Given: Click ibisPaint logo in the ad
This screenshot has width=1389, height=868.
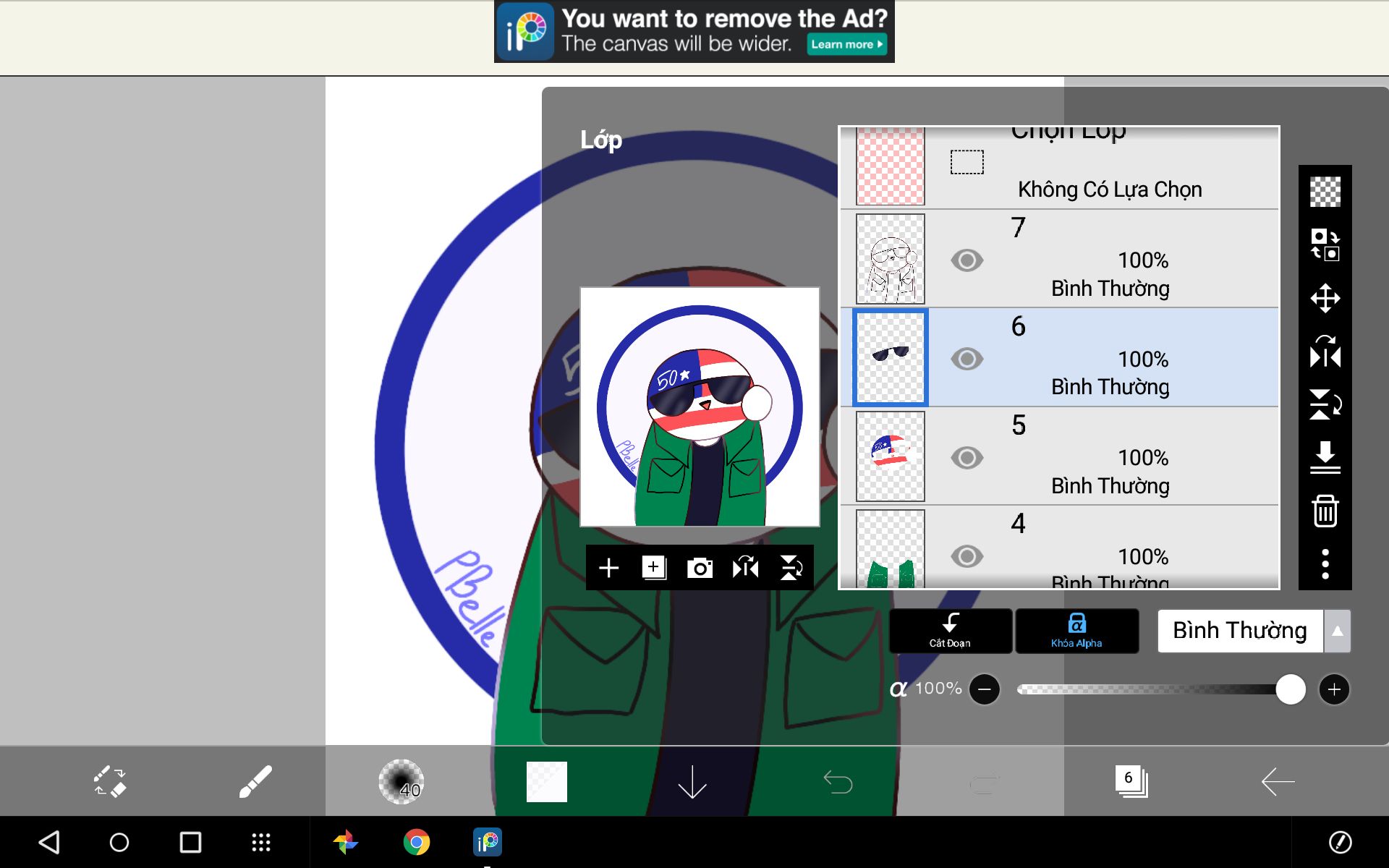Looking at the screenshot, I should coord(526,32).
